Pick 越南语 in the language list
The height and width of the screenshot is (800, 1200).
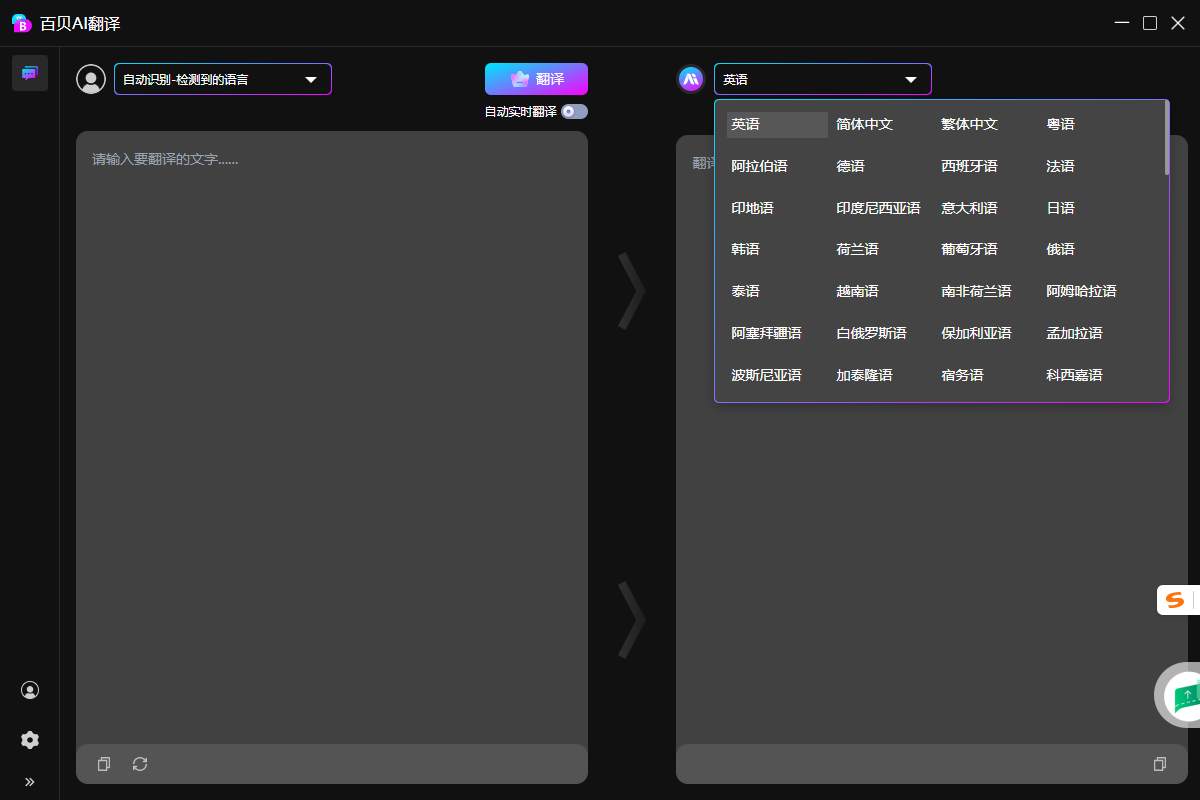coord(857,291)
